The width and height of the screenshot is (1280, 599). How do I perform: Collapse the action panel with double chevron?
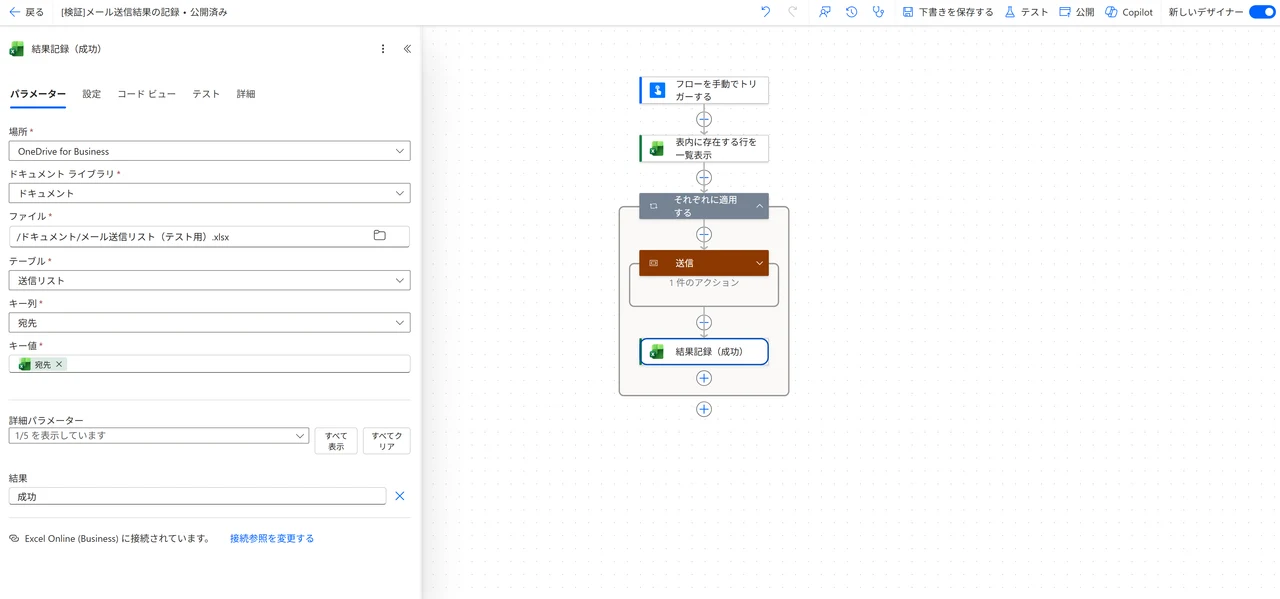[407, 48]
